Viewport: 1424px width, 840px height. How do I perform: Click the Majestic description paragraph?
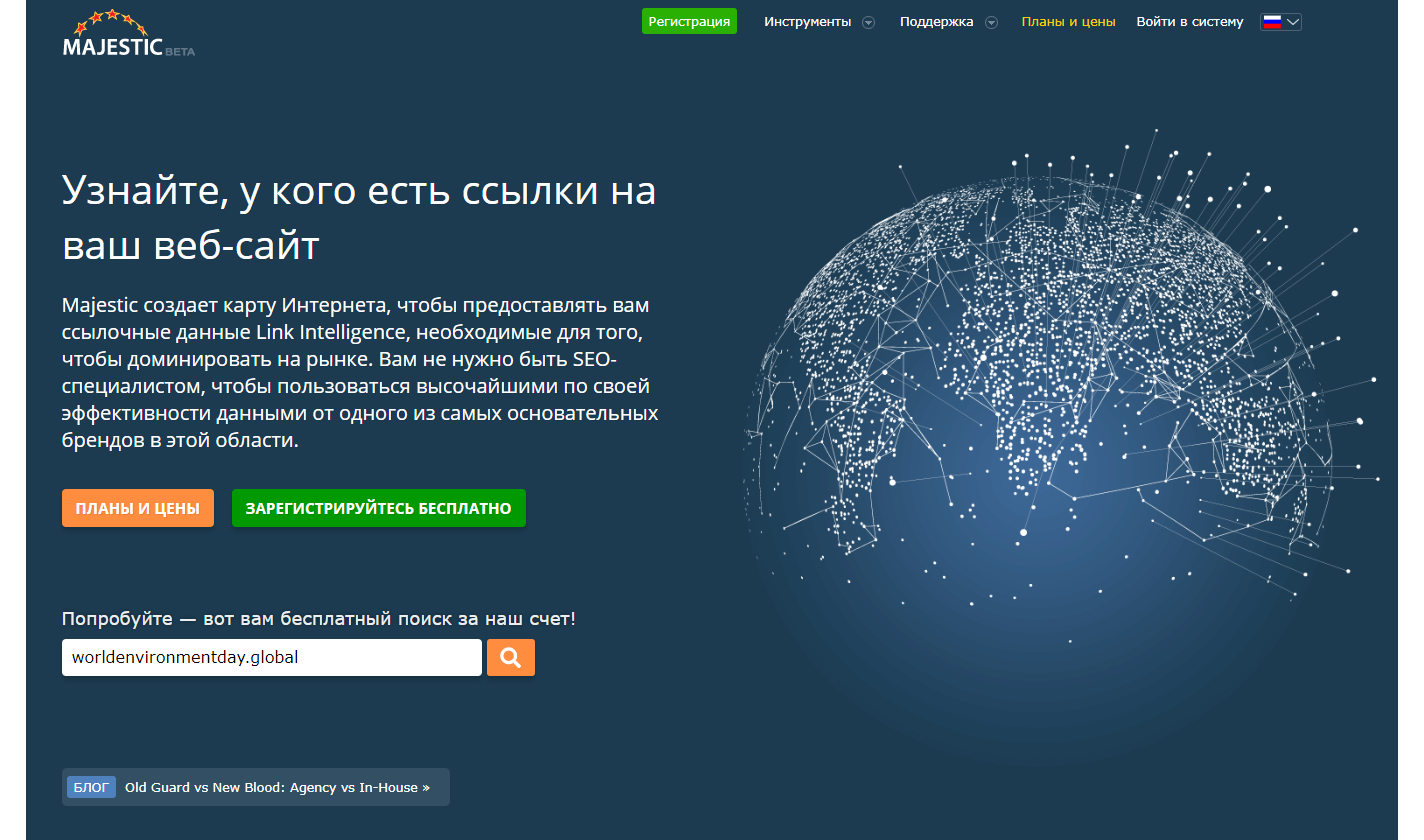[360, 372]
